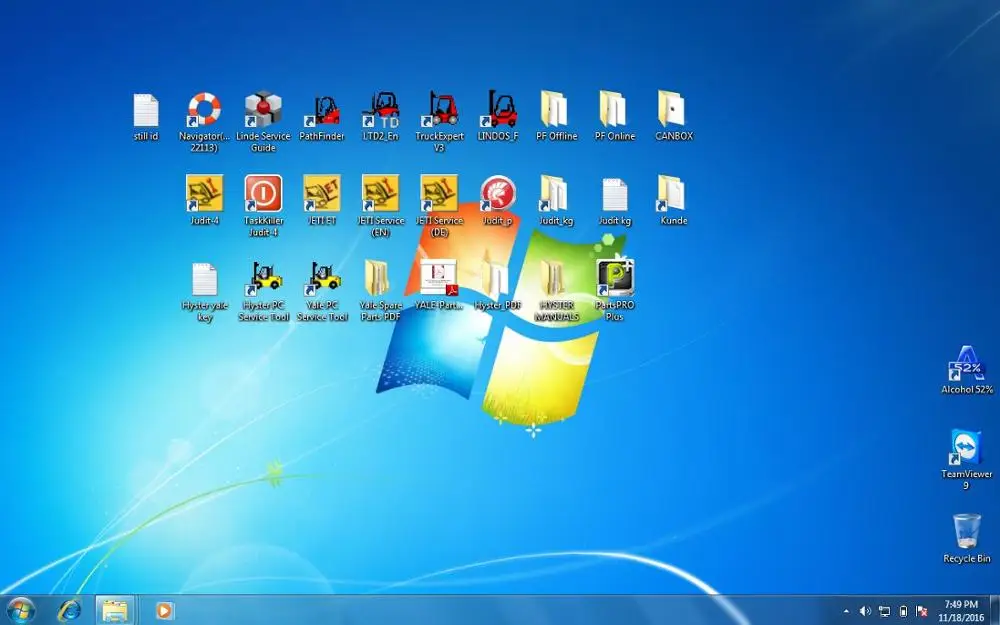This screenshot has height=625, width=1000.
Task: Select the Hyster PC Service Tool icon
Action: point(263,278)
